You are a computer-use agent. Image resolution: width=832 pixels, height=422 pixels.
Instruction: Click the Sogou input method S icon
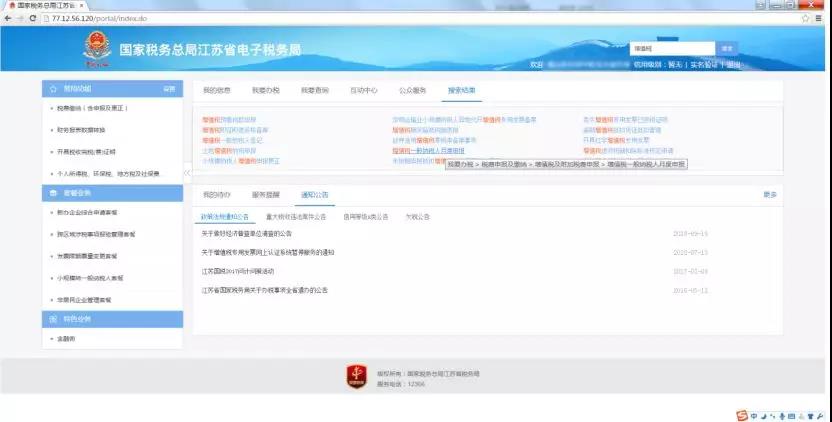(x=742, y=416)
